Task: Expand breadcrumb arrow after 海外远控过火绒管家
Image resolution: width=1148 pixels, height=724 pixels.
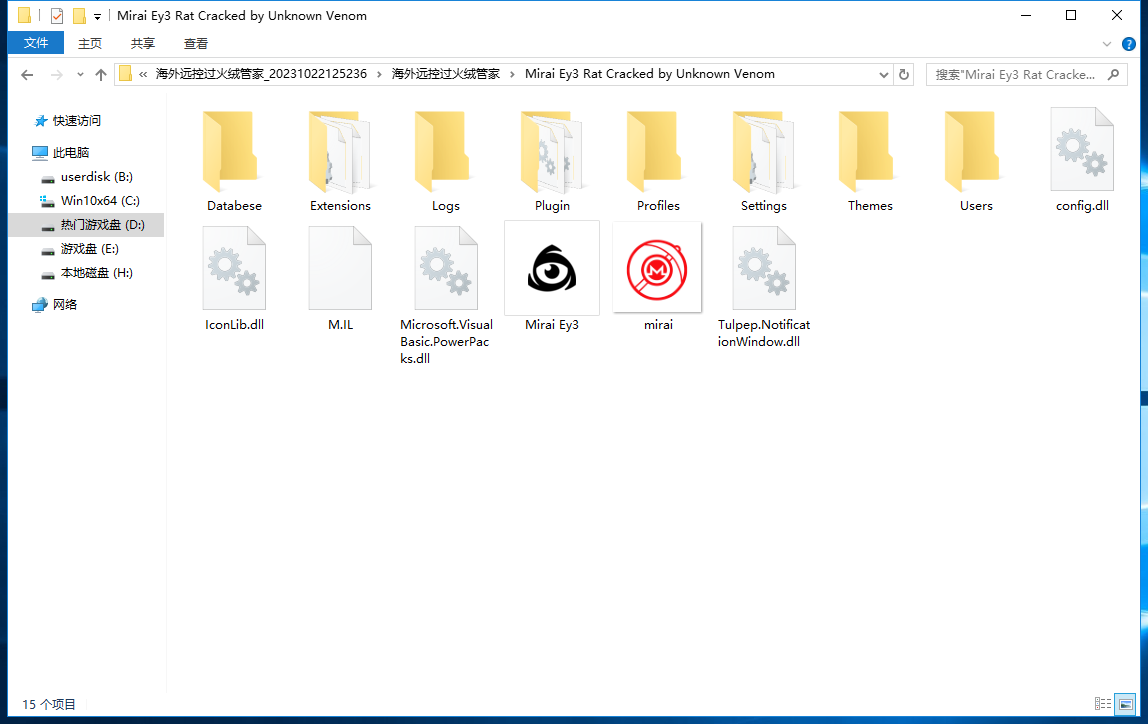Action: 512,74
